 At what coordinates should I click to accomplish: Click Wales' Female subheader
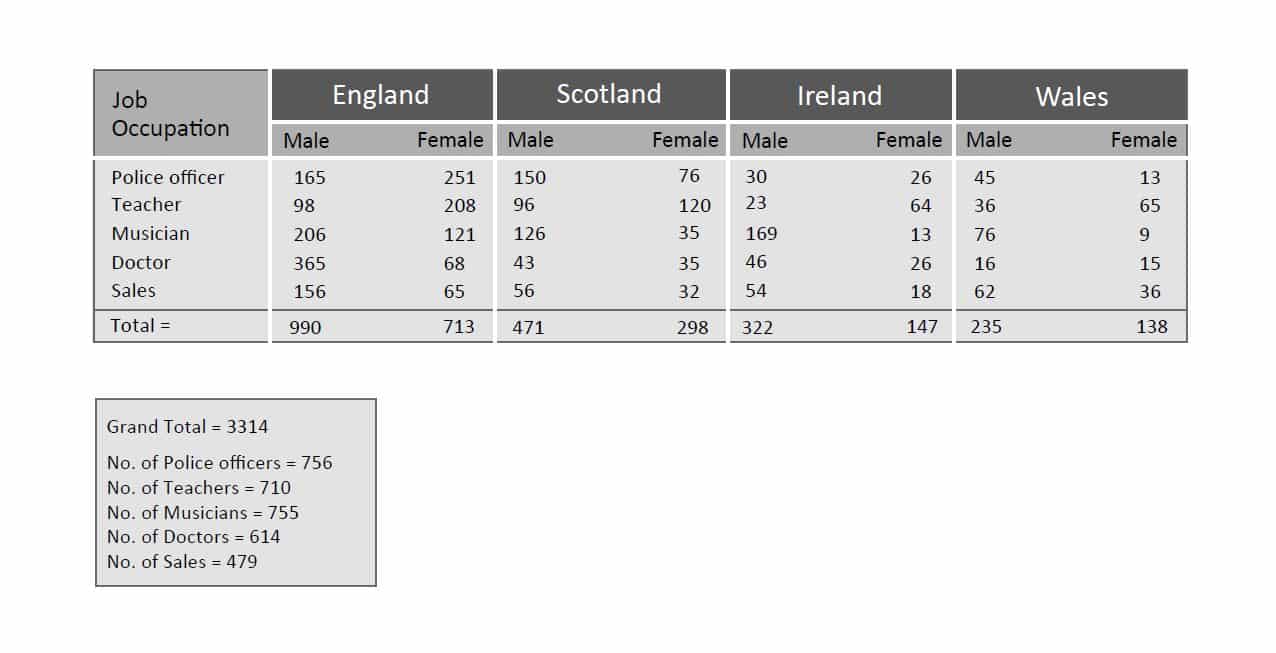pyautogui.click(x=1143, y=141)
